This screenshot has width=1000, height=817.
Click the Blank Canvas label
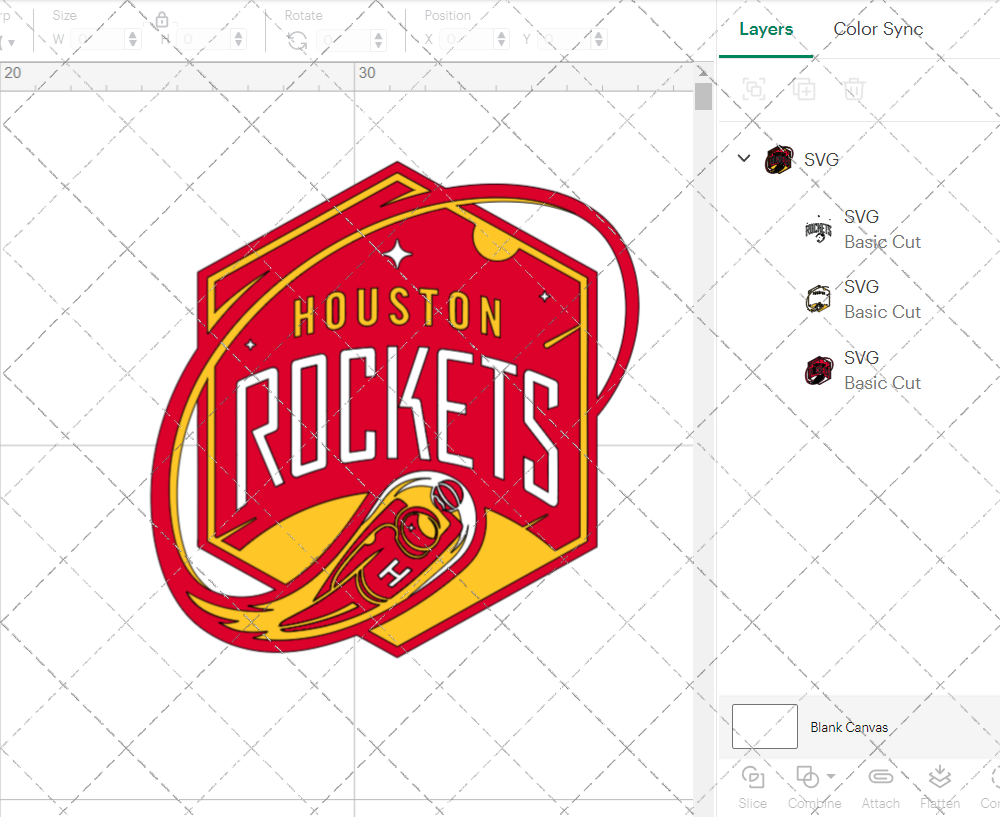tap(849, 727)
